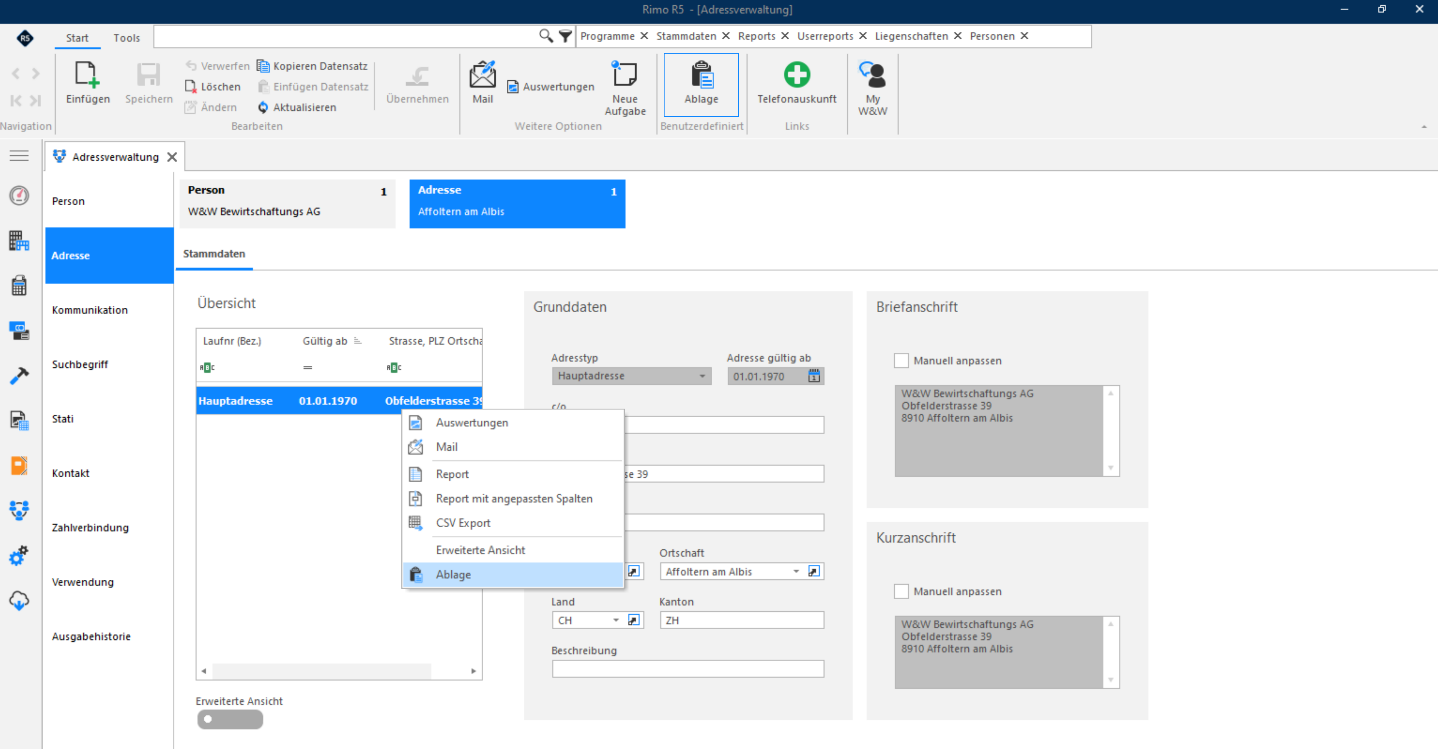Click the Beschreibung input field
Image resolution: width=1438 pixels, height=749 pixels.
tap(688, 669)
